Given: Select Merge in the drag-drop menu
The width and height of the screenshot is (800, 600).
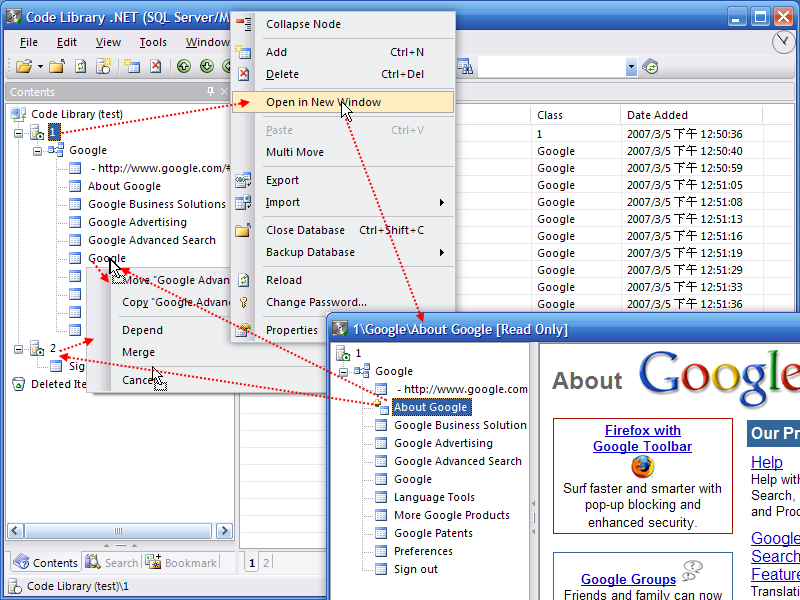Looking at the screenshot, I should click(x=138, y=352).
